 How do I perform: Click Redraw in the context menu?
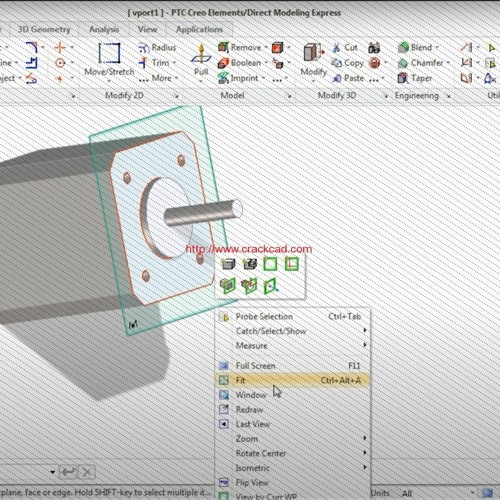point(292,410)
